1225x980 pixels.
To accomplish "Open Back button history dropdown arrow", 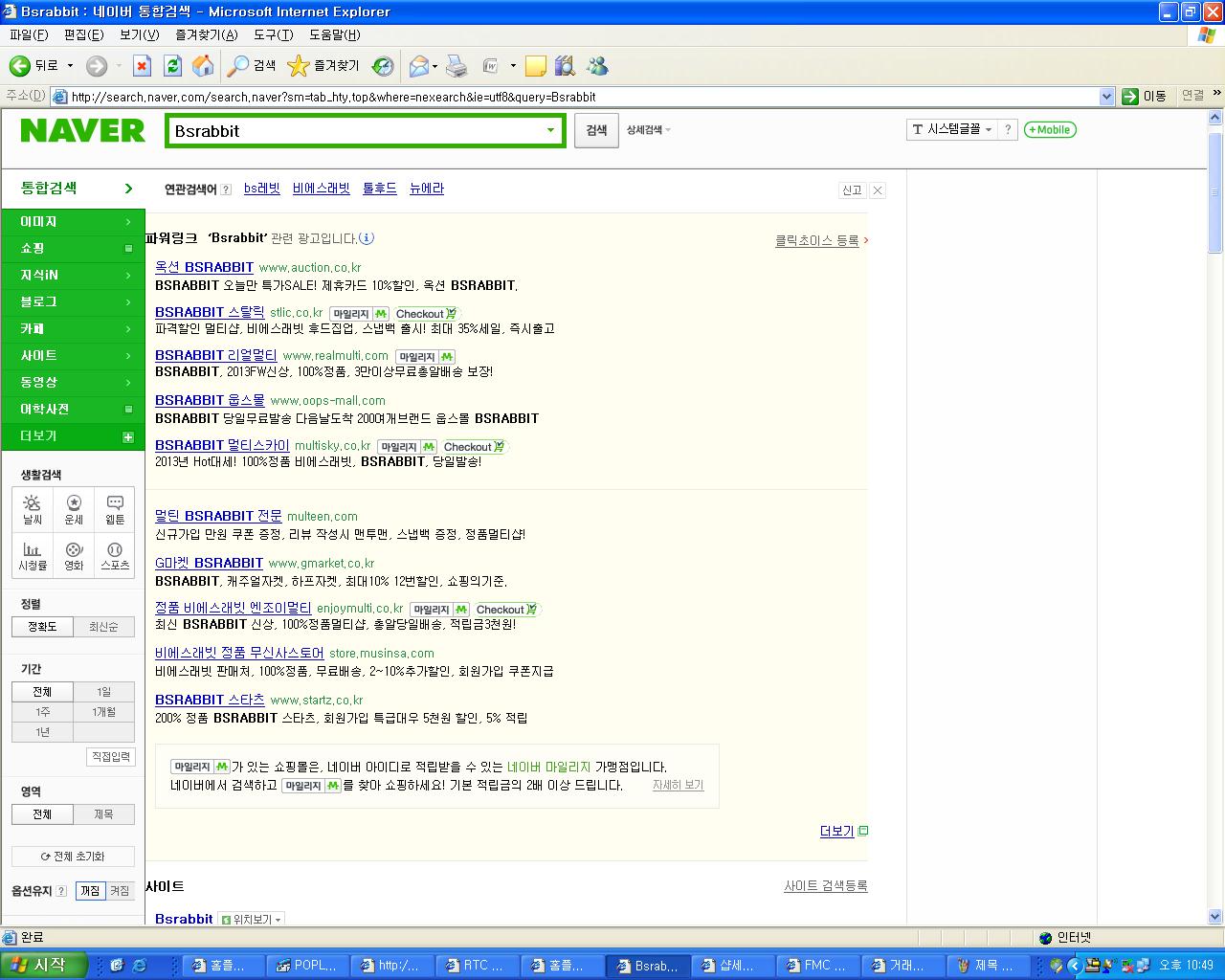I will pyautogui.click(x=70, y=66).
